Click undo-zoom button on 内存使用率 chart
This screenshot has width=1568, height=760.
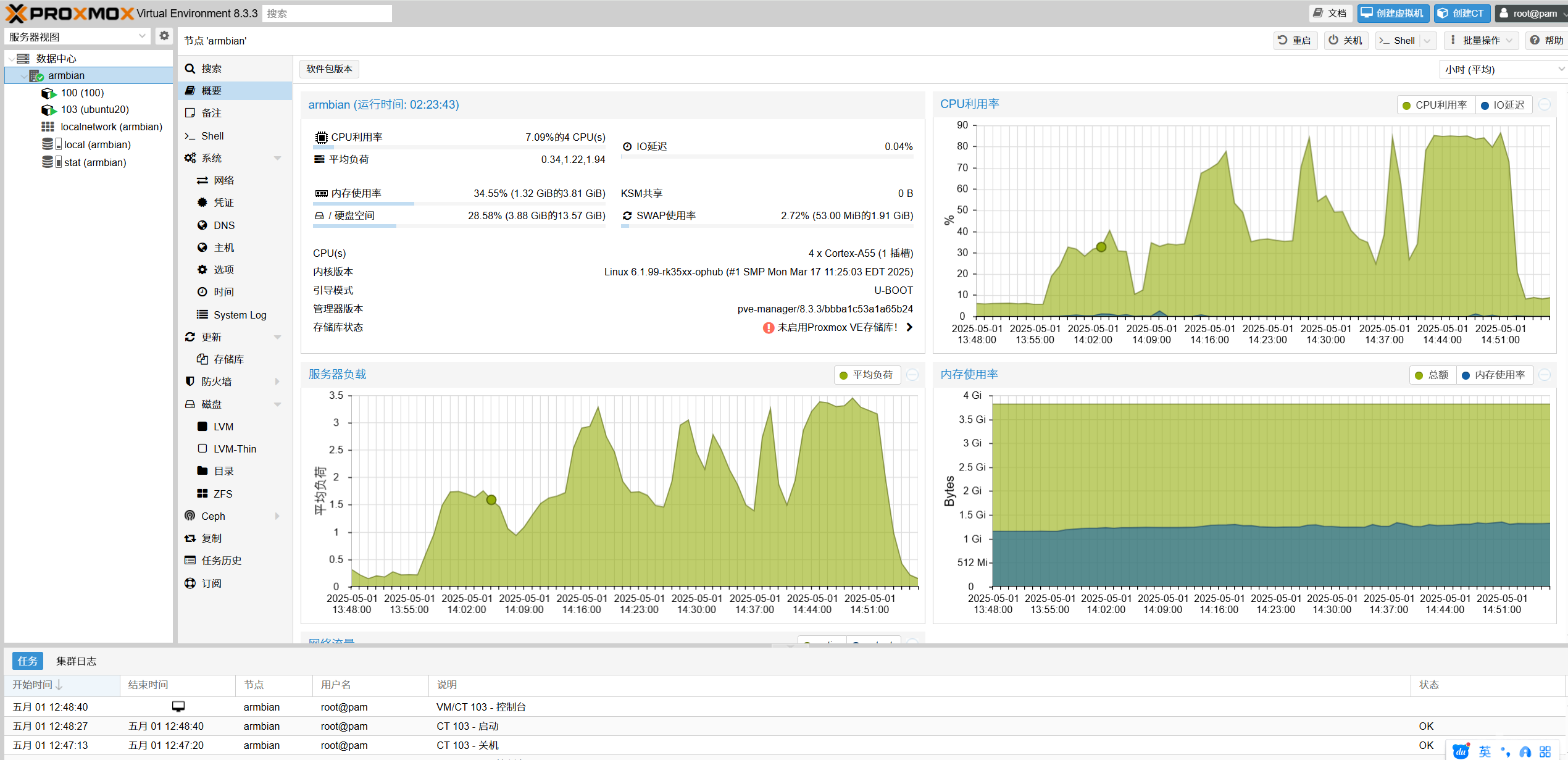point(1545,375)
